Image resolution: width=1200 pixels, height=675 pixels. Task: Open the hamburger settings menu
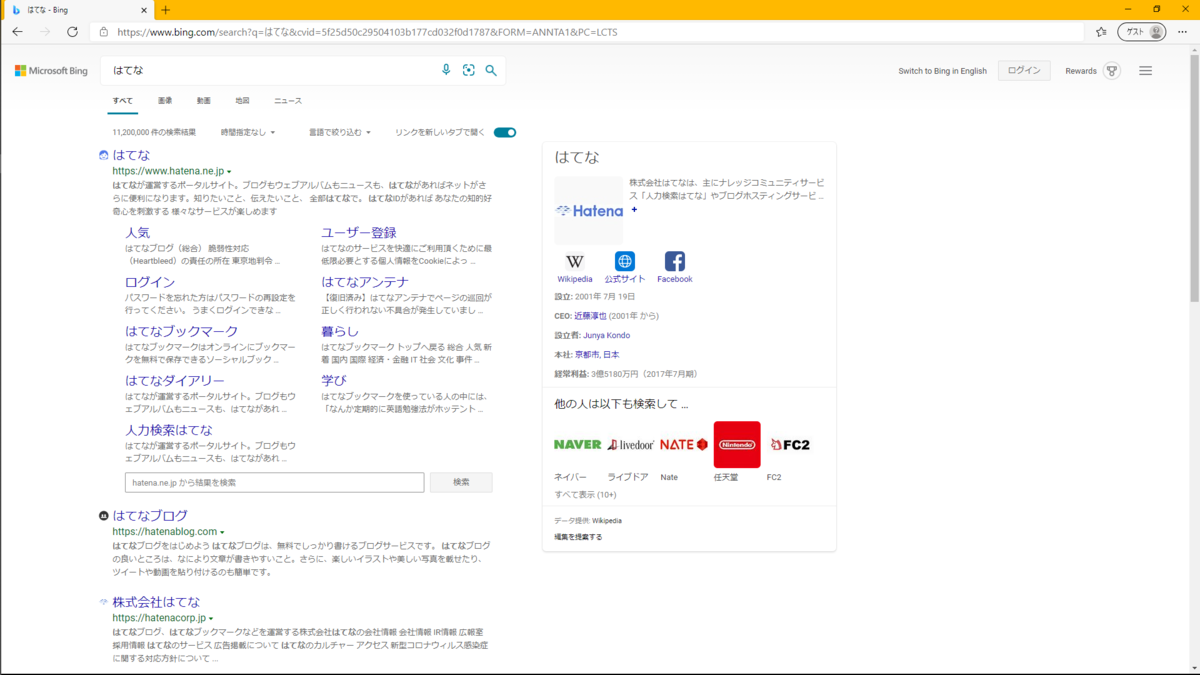(x=1146, y=71)
